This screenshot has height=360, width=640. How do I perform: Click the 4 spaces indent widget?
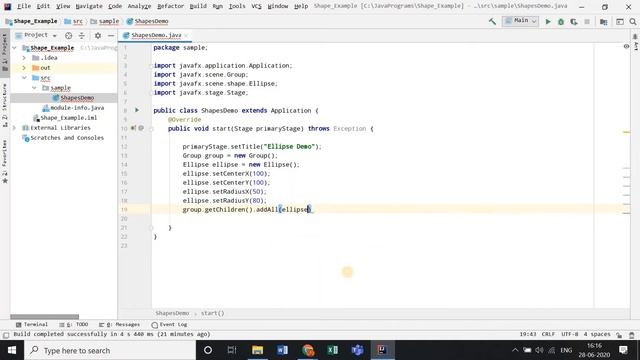tap(597, 334)
